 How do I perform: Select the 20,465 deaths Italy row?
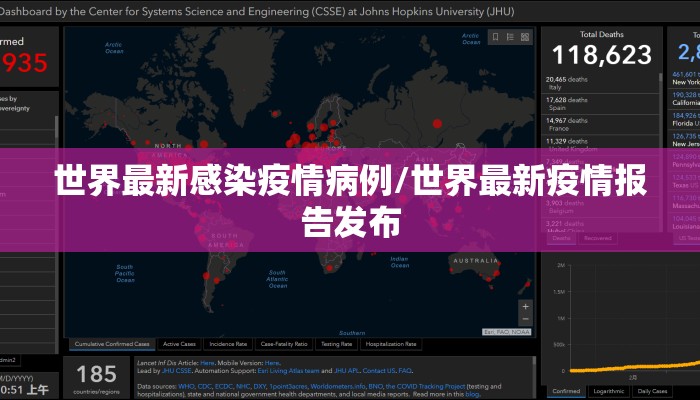(x=600, y=83)
